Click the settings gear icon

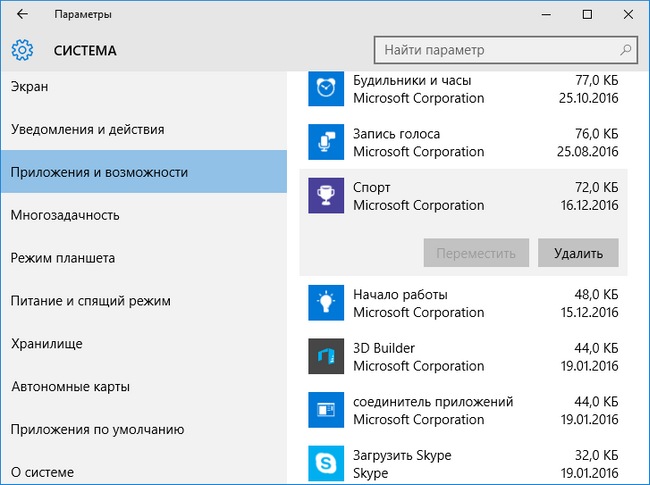tap(22, 50)
